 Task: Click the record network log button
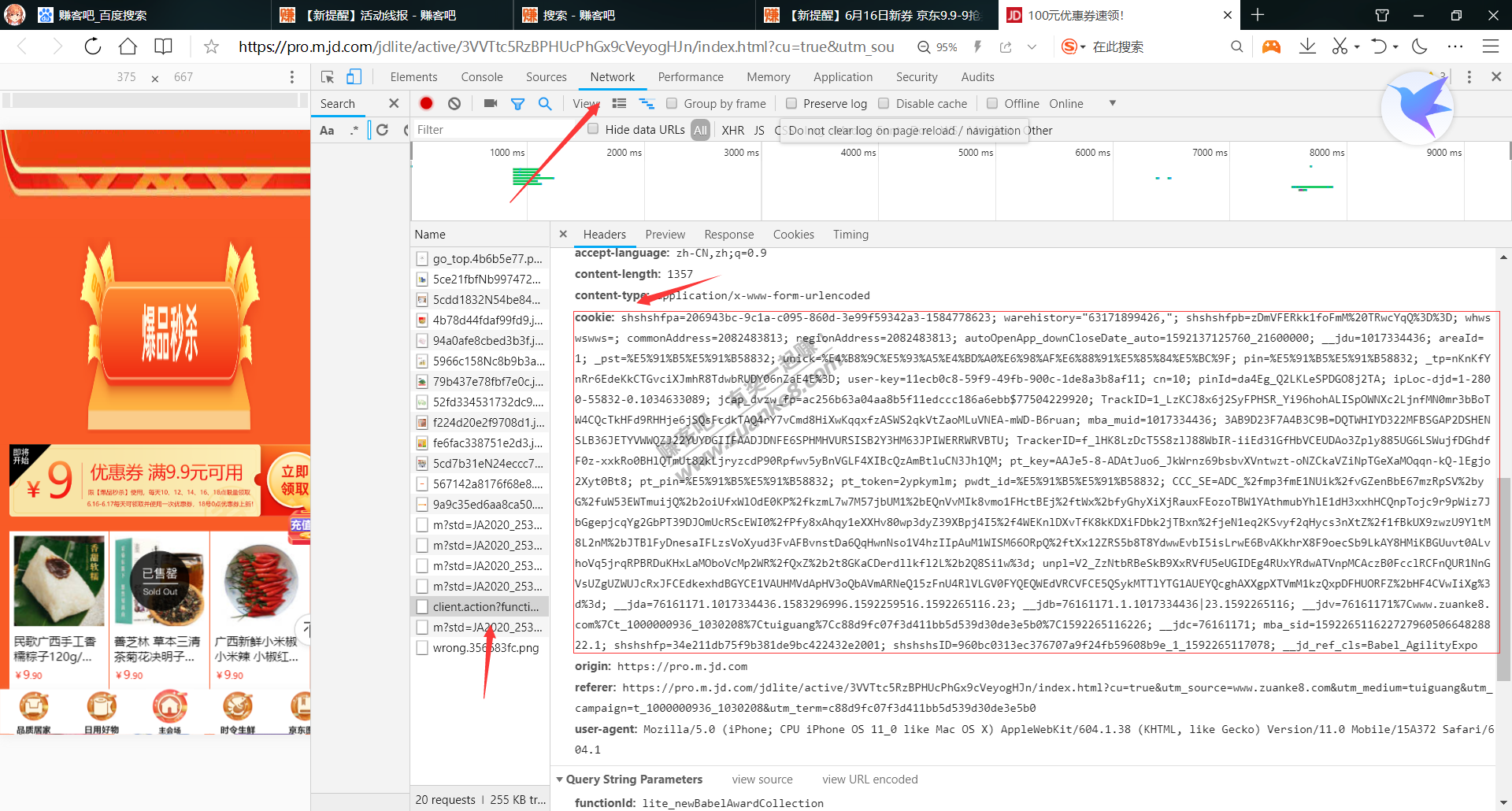[x=426, y=103]
